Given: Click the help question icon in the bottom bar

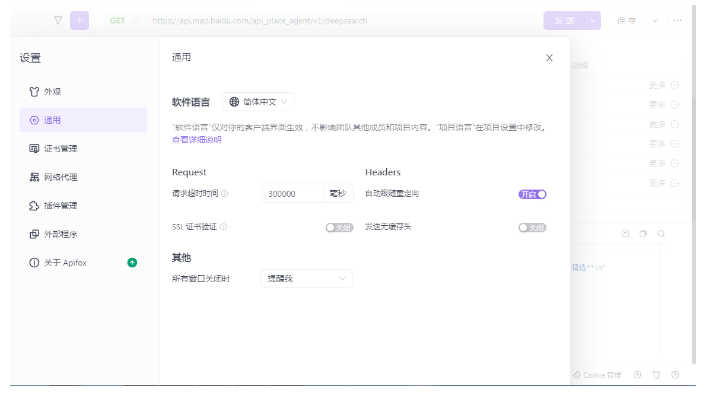Looking at the screenshot, I should click(x=675, y=375).
